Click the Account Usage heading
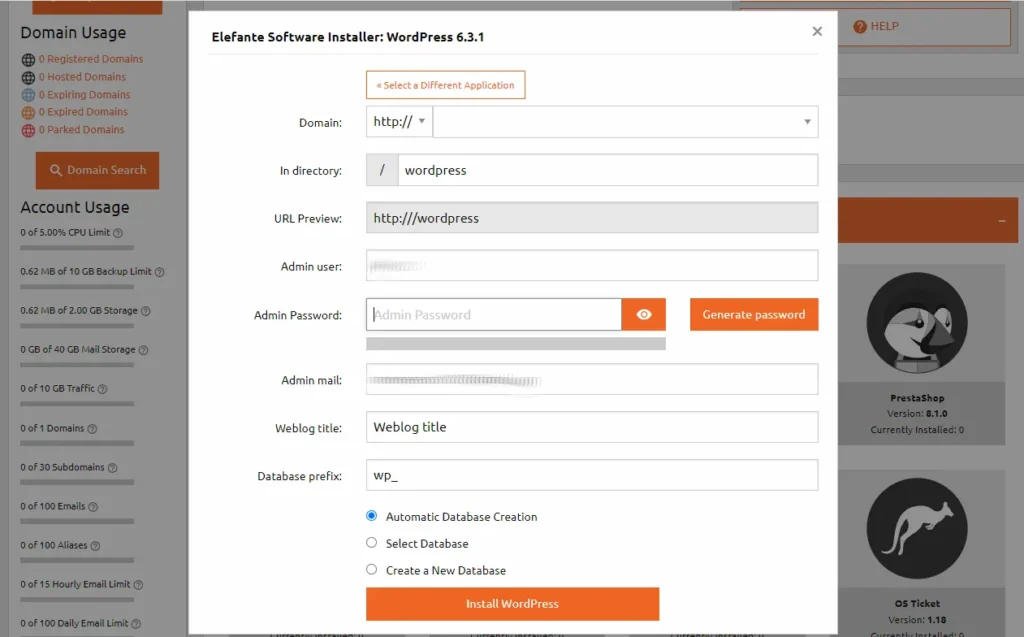The height and width of the screenshot is (637, 1024). pyautogui.click(x=74, y=208)
